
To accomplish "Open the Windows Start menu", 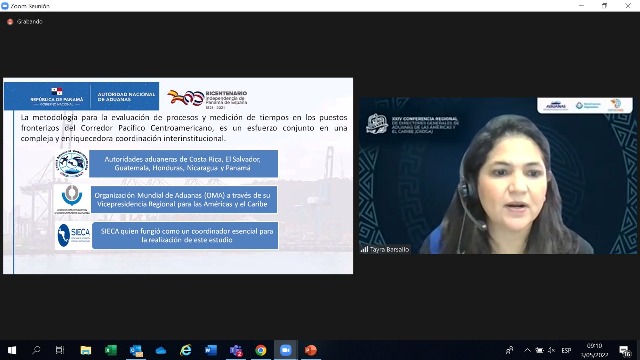I will pyautogui.click(x=12, y=350).
